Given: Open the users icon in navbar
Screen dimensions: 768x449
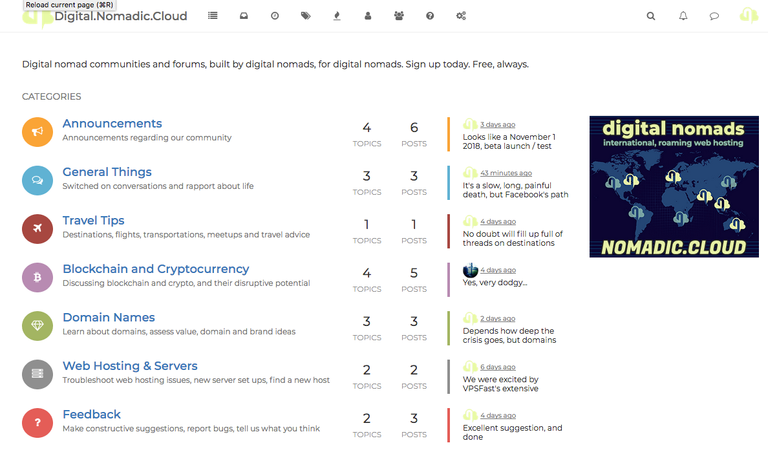Looking at the screenshot, I should pos(368,16).
